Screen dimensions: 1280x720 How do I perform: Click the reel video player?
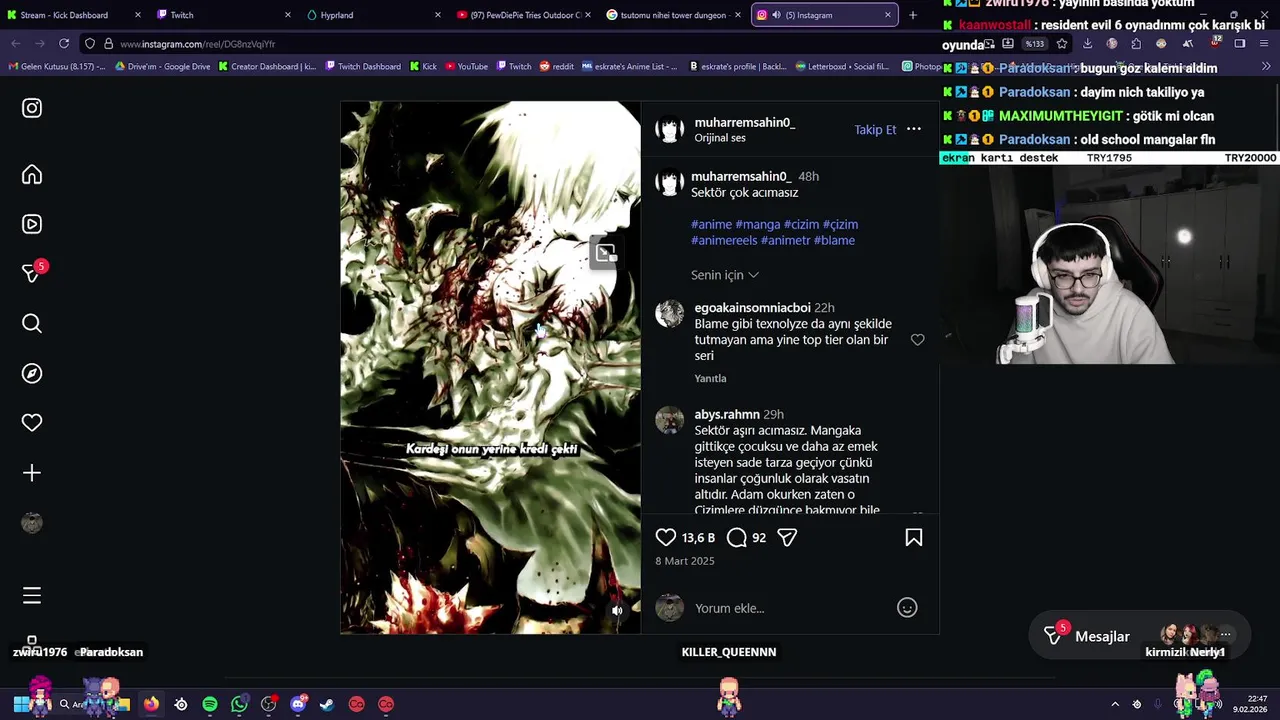click(x=490, y=367)
